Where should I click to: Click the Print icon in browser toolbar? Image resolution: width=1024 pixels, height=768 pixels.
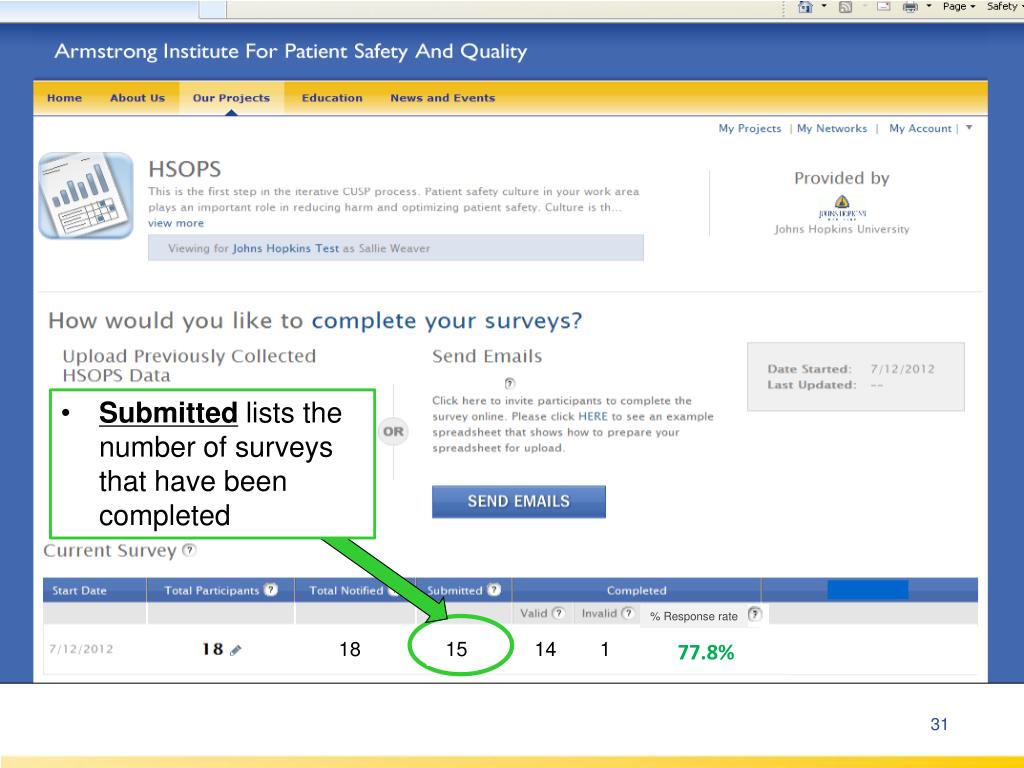pos(910,7)
